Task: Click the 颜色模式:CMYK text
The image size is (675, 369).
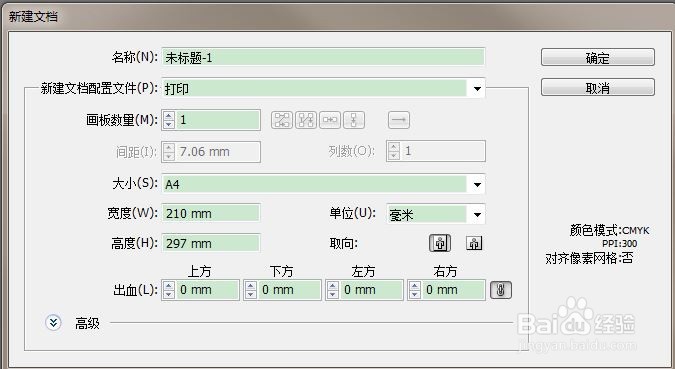Action: point(609,230)
